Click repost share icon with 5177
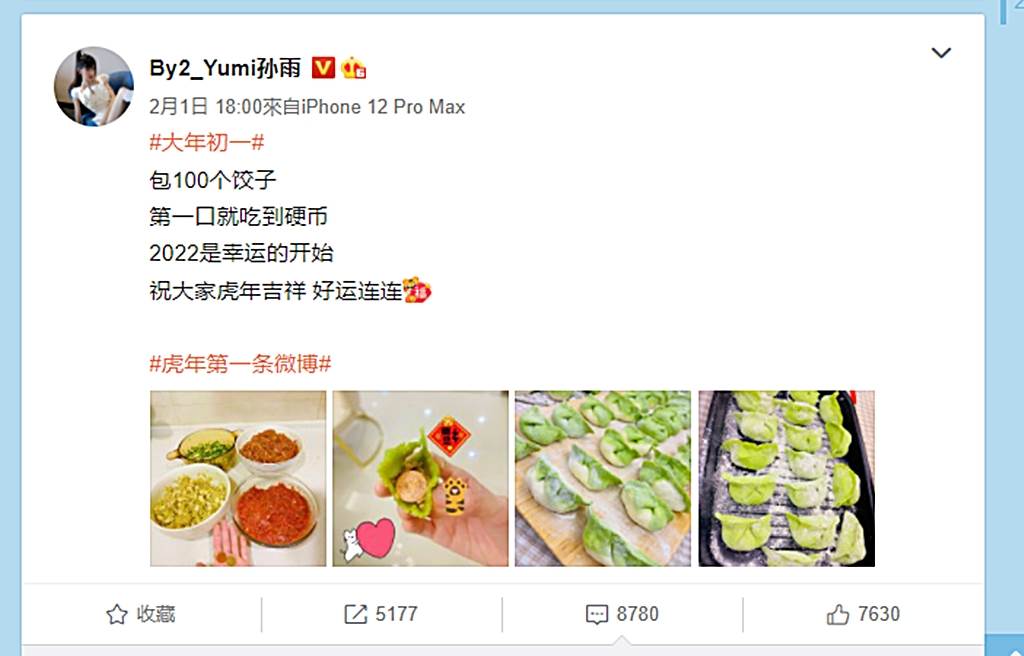 tap(355, 614)
